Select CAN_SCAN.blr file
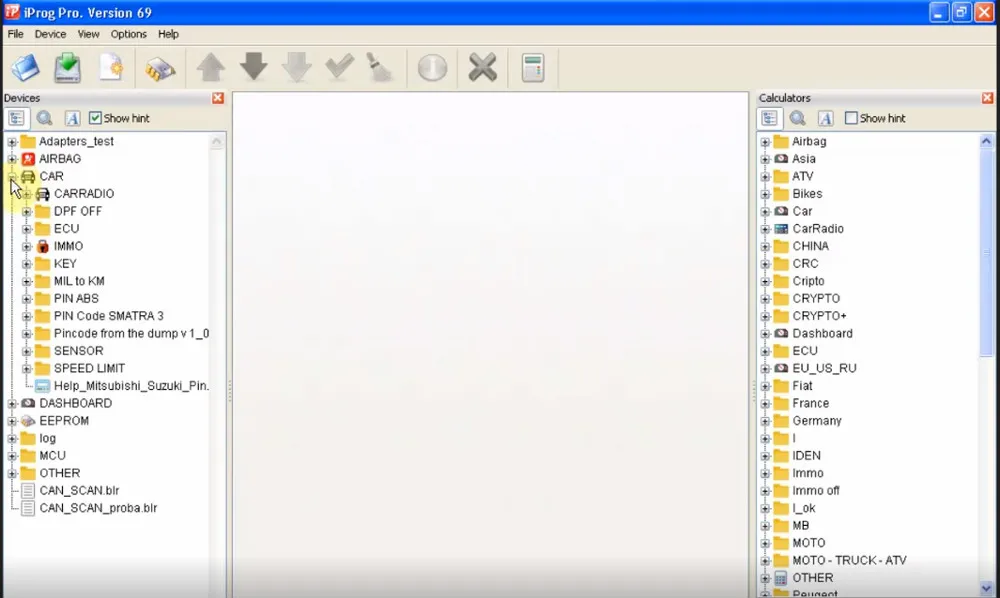This screenshot has width=1000, height=598. coord(79,490)
